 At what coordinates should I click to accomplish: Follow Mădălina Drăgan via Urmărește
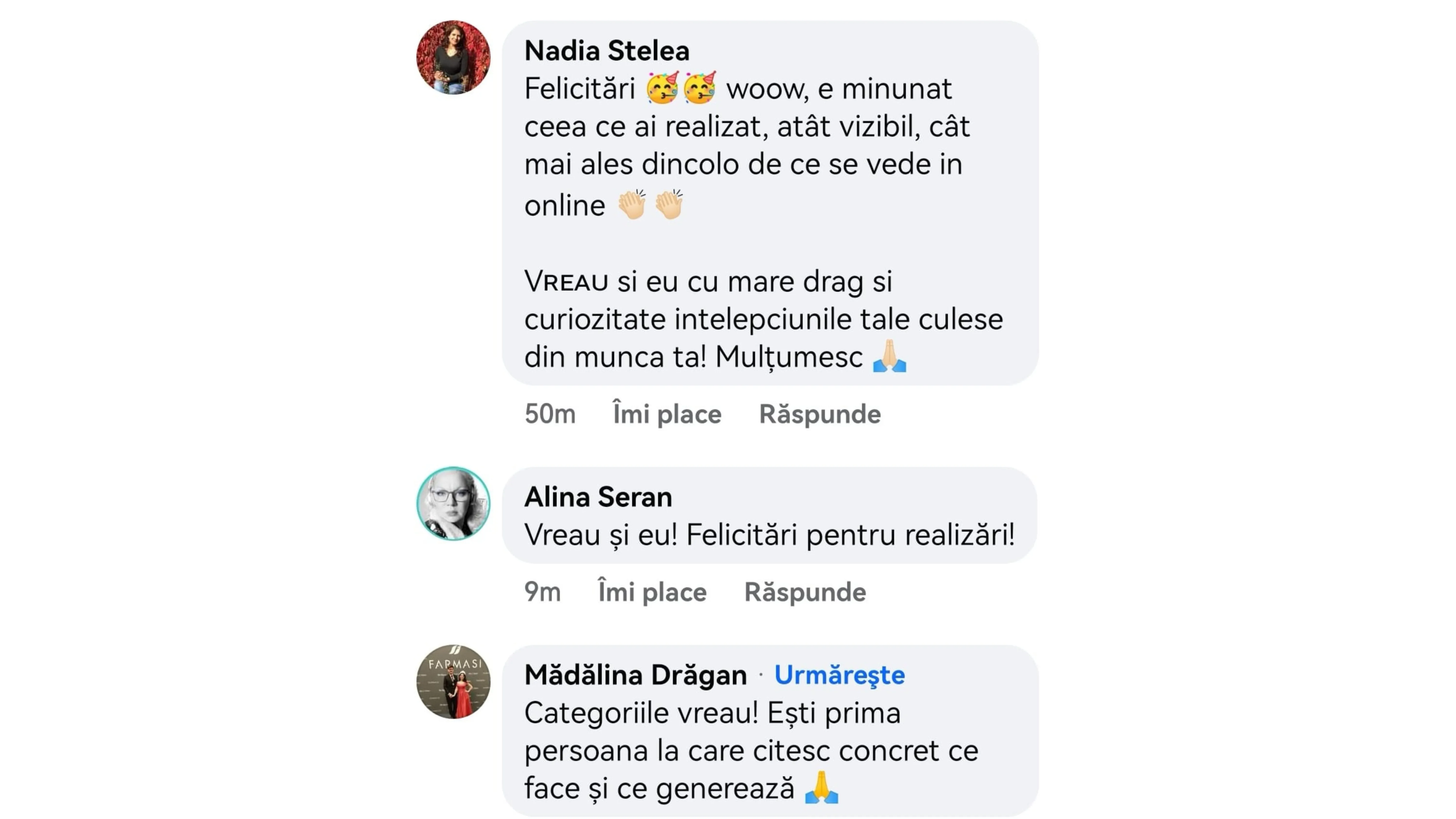[839, 675]
